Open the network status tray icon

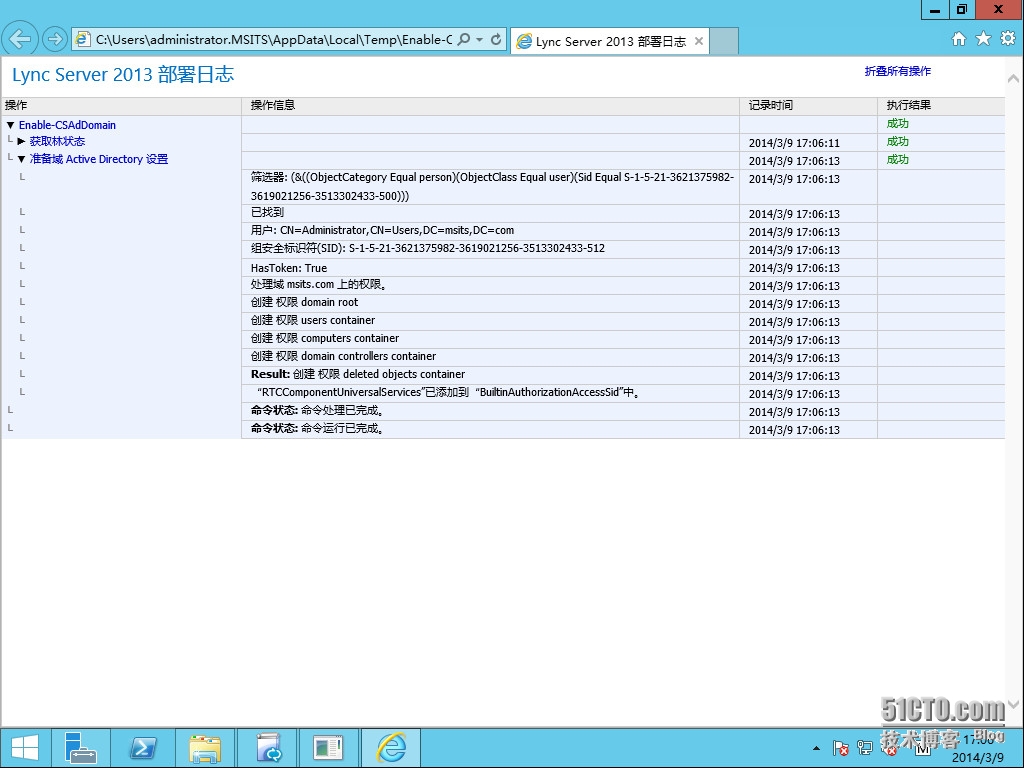click(x=865, y=748)
